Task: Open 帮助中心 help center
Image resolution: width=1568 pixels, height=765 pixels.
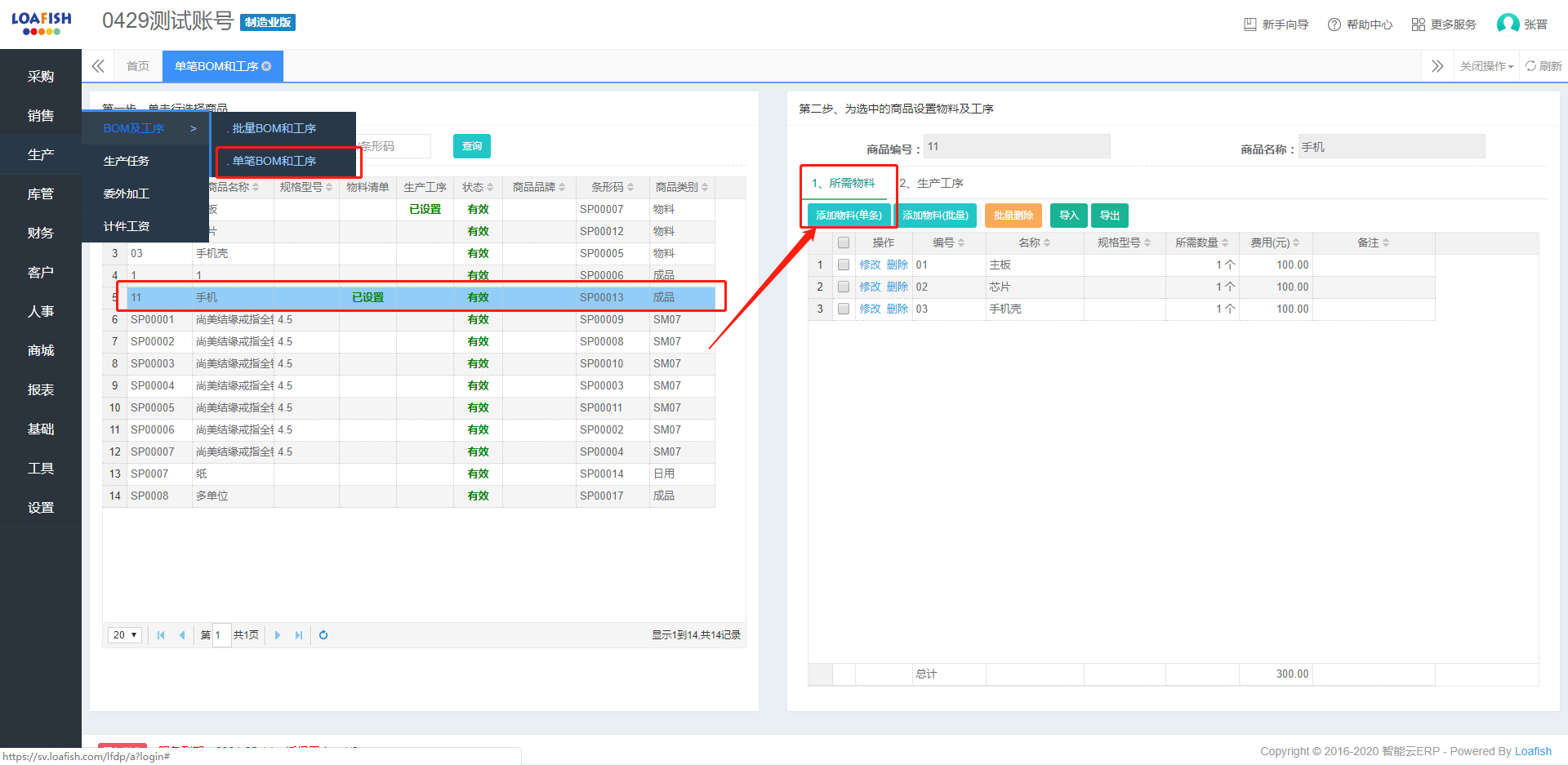Action: pyautogui.click(x=1360, y=24)
